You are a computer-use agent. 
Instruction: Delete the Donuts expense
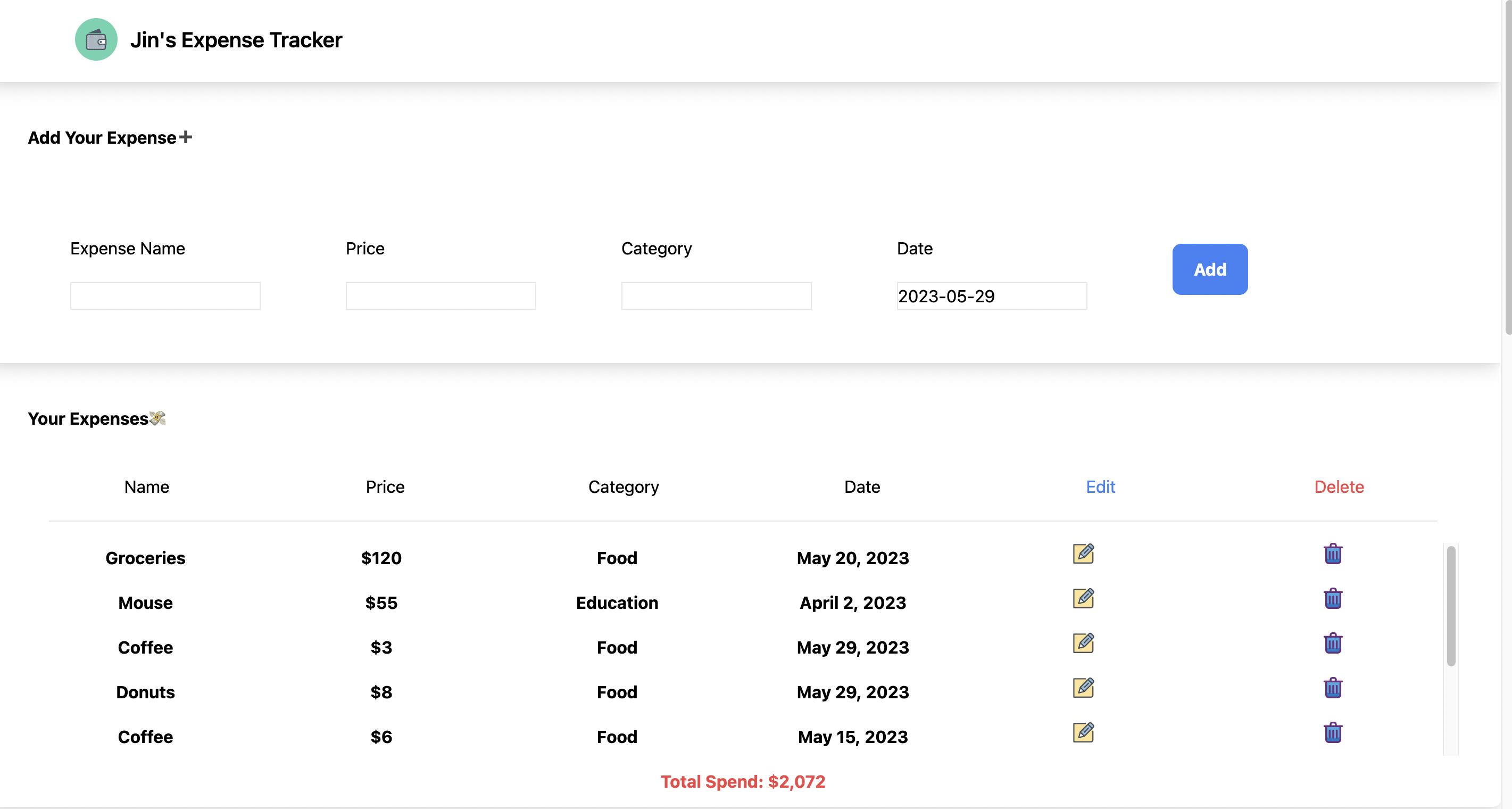(x=1333, y=688)
